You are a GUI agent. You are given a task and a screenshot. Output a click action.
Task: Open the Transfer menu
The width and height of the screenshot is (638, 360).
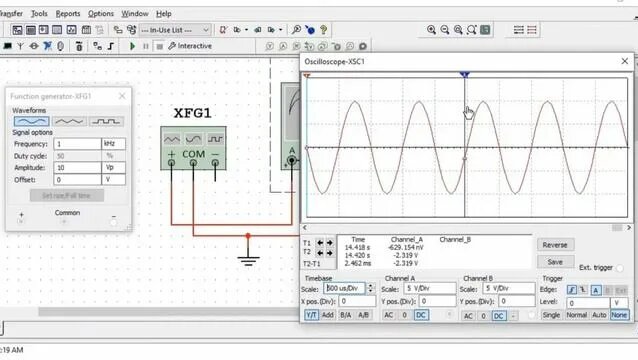coord(11,13)
